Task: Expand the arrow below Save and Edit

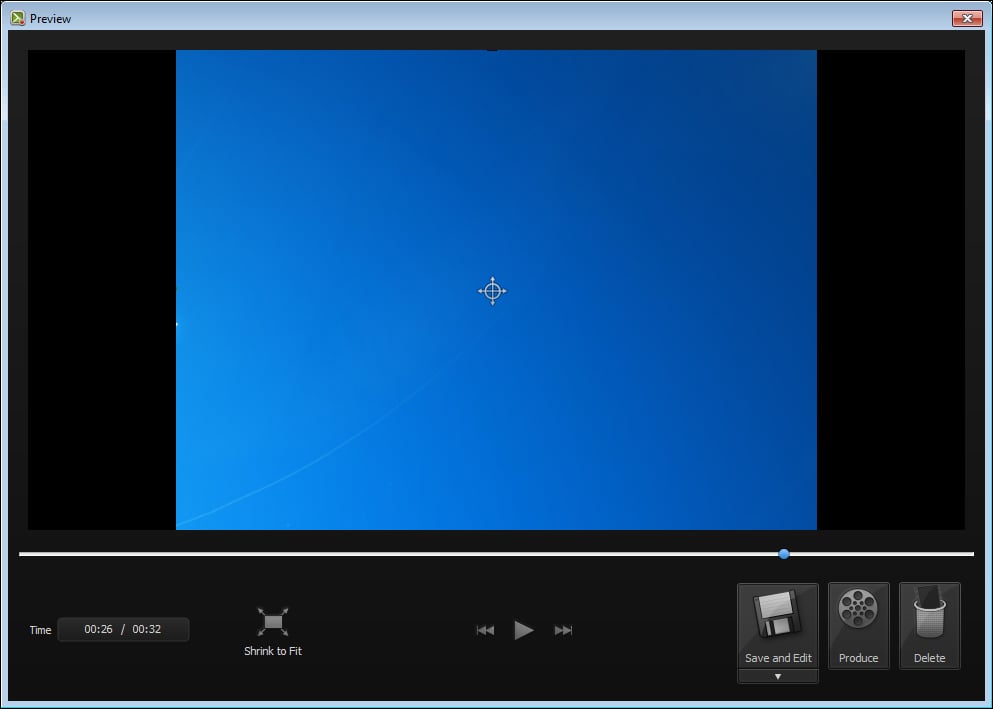Action: 778,677
